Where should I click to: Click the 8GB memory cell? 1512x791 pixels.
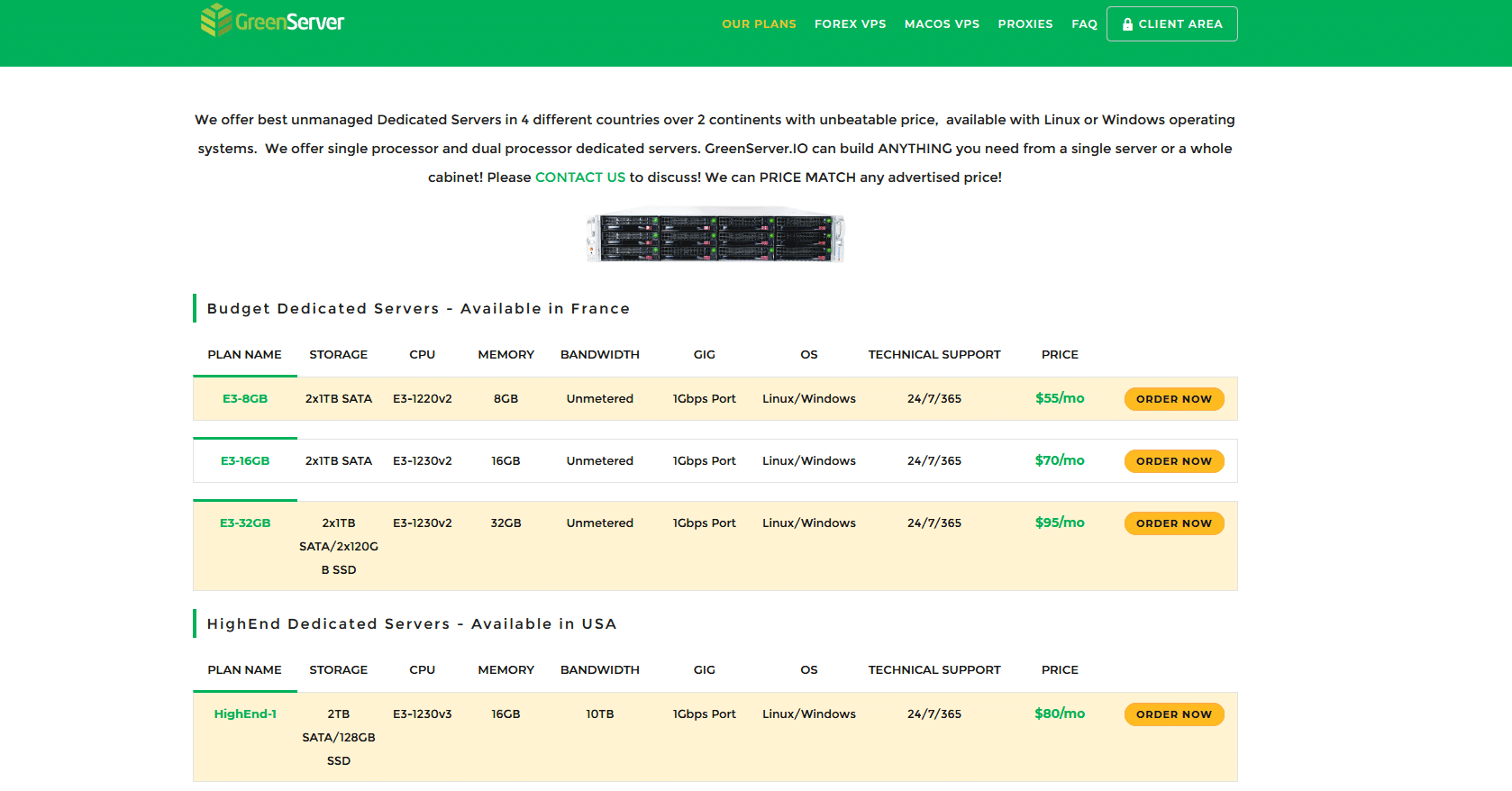(506, 399)
